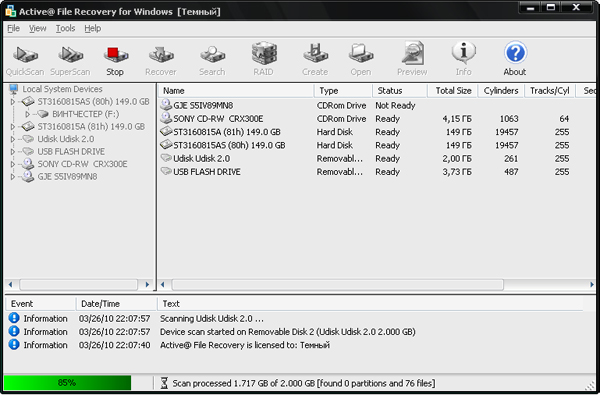Expand the ST3160815AS (80h) tree node
Image resolution: width=600 pixels, height=395 pixels.
(x=13, y=102)
